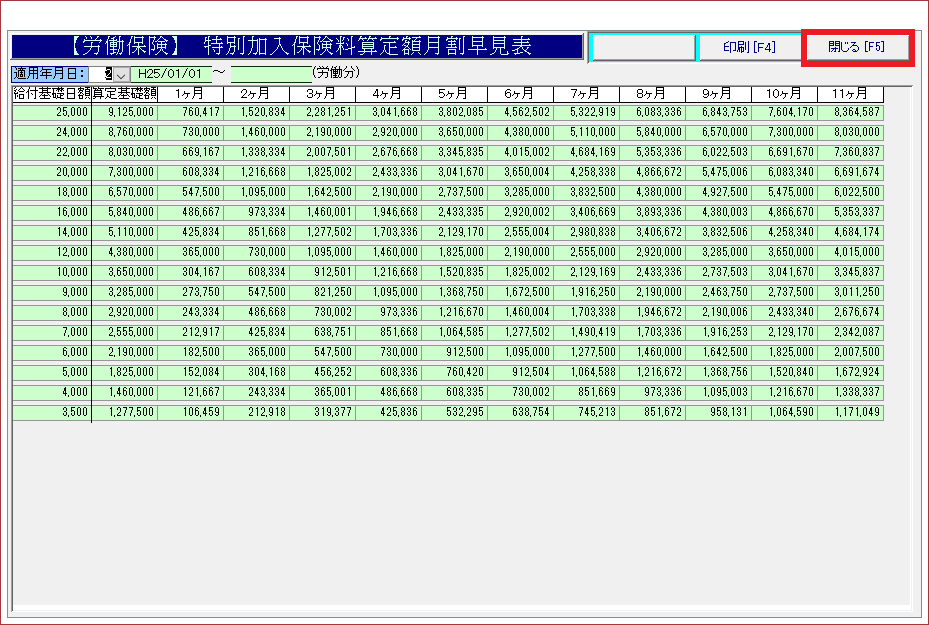The width and height of the screenshot is (929, 625).
Task: Click the 印刷 [F4] print button
Action: coord(749,47)
